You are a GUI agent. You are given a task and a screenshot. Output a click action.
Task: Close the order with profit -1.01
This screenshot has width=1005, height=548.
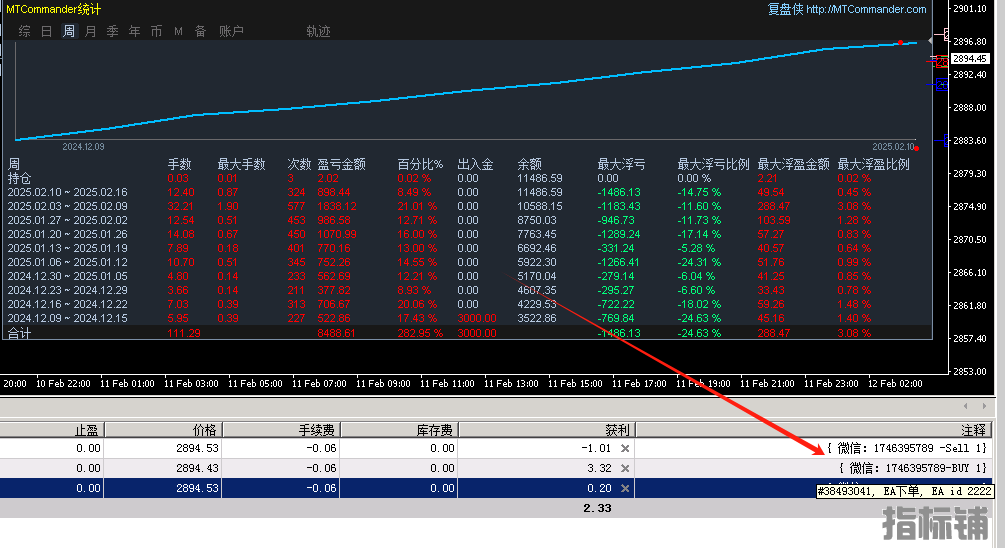tap(625, 449)
